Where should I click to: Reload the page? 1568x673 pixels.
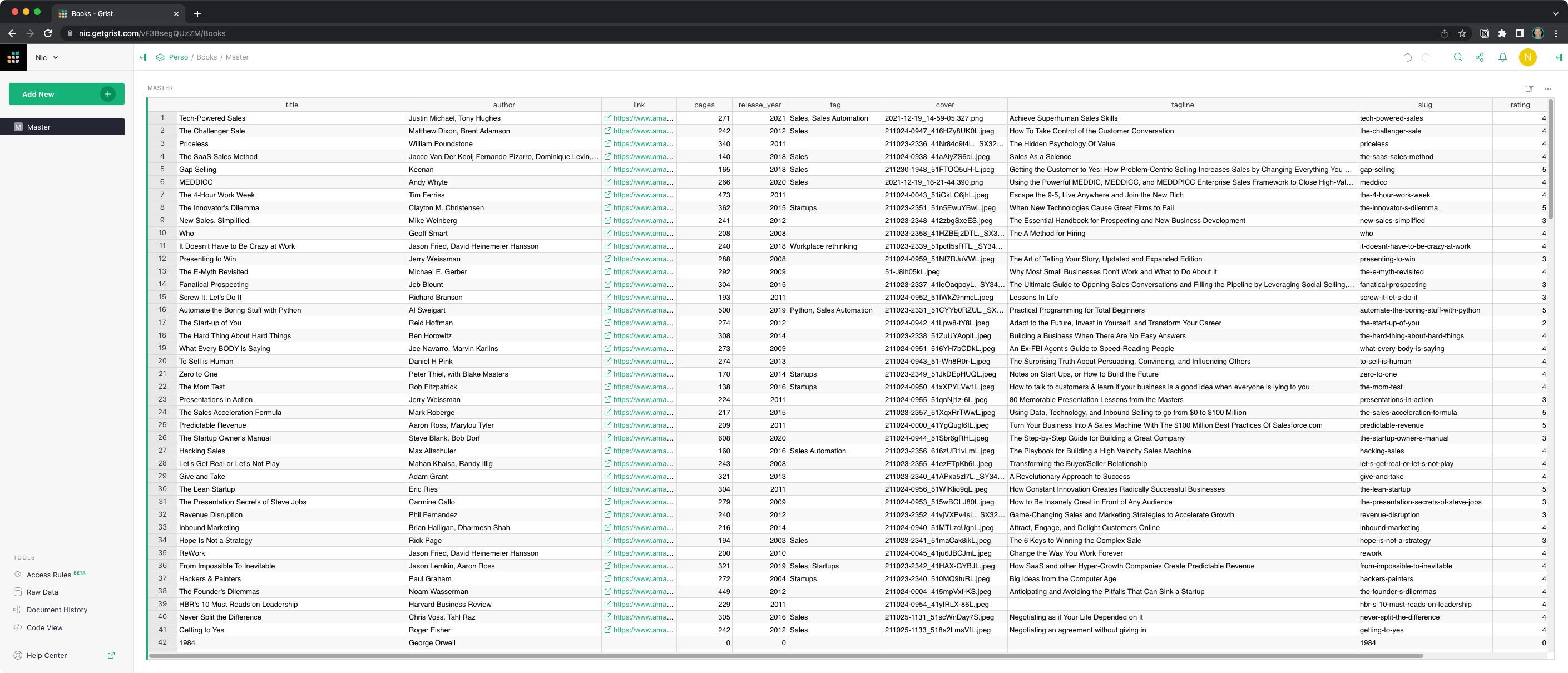point(47,33)
